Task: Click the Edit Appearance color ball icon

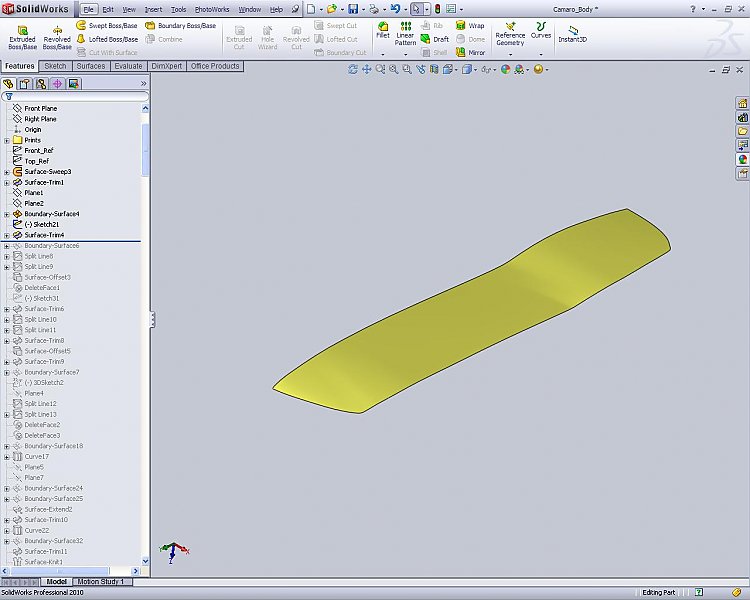Action: click(x=506, y=69)
